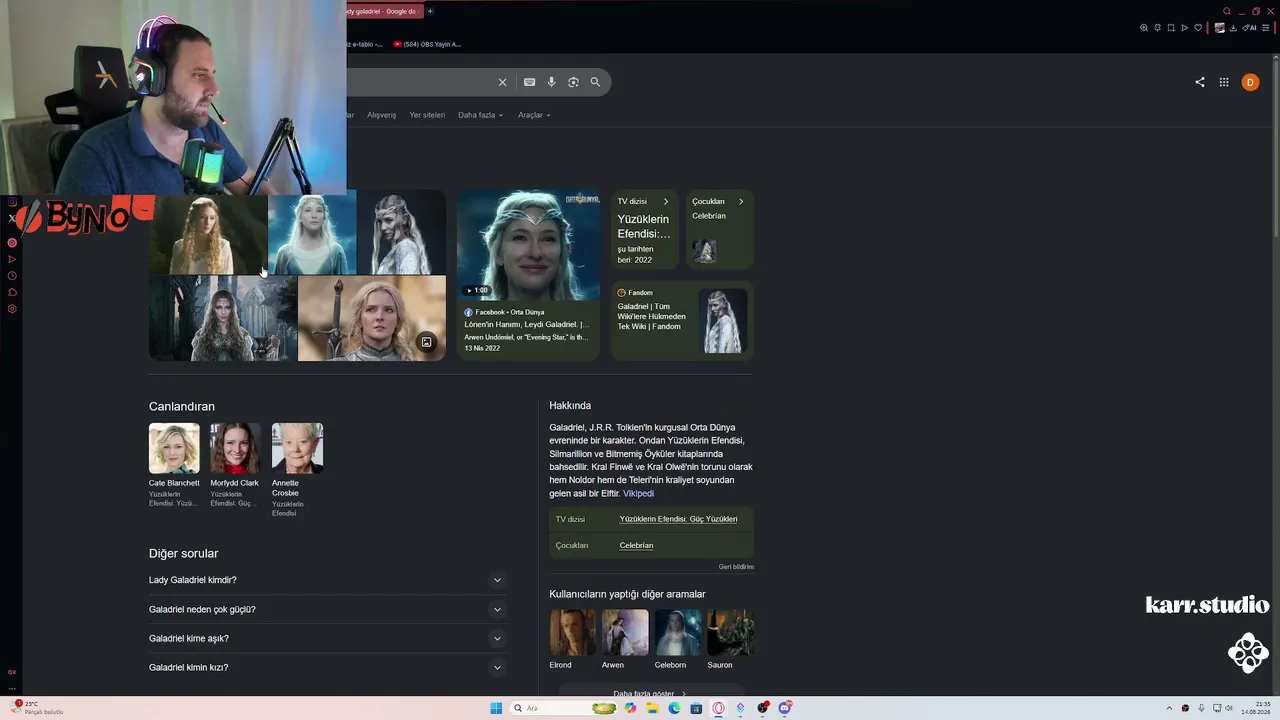
Task: Open Microsoft Store from the taskbar
Action: (696, 708)
